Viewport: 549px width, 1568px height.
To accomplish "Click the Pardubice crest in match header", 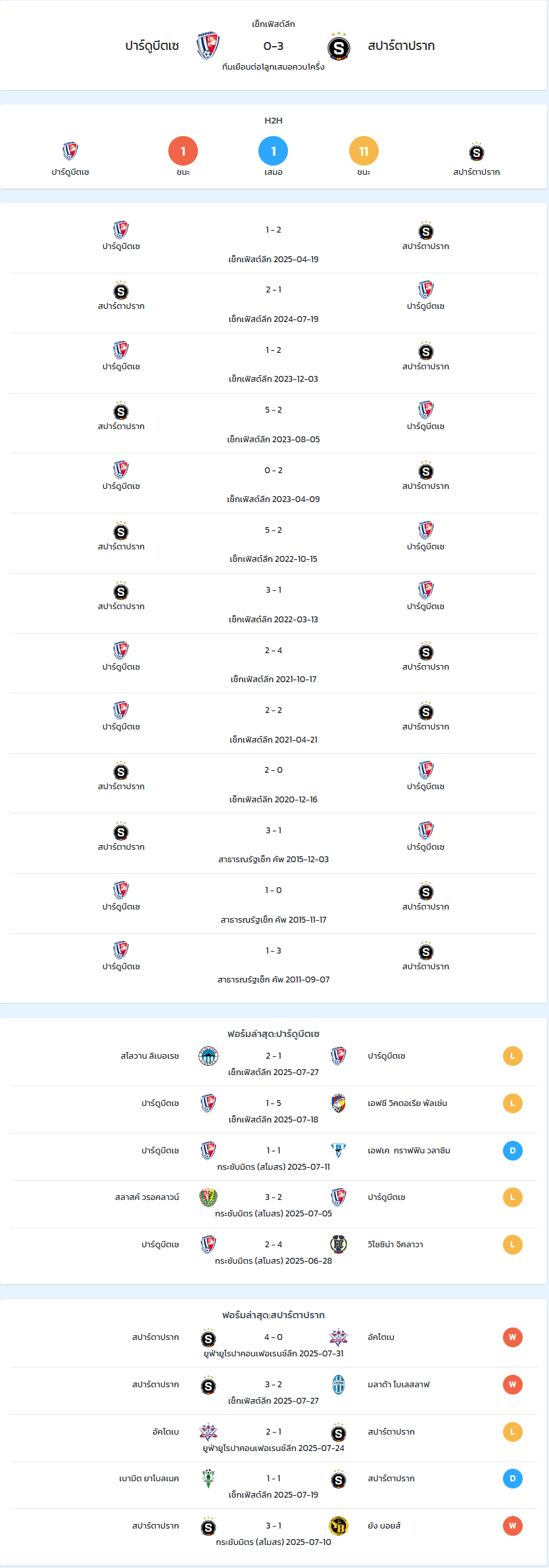I will (x=208, y=46).
